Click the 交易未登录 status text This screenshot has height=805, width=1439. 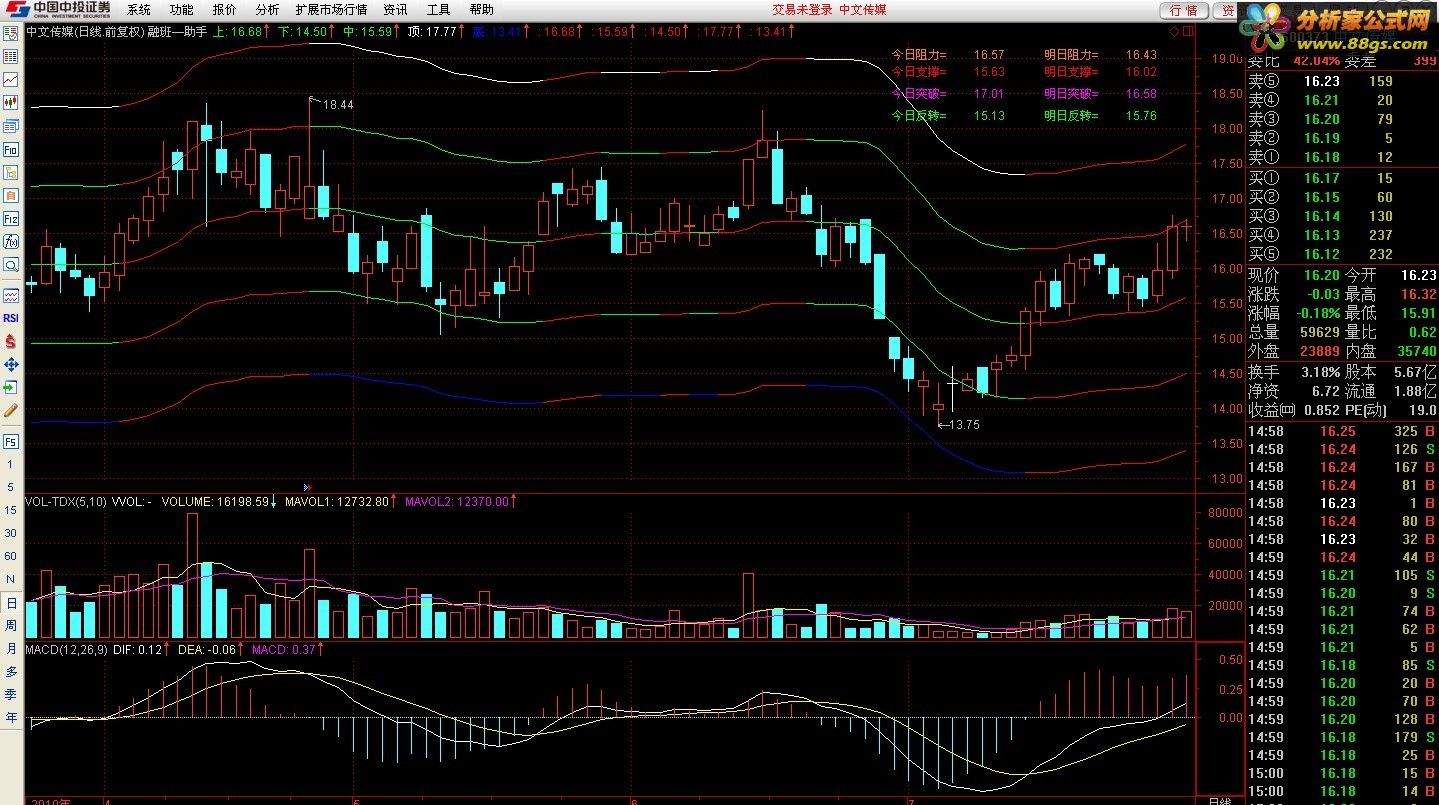[x=802, y=9]
